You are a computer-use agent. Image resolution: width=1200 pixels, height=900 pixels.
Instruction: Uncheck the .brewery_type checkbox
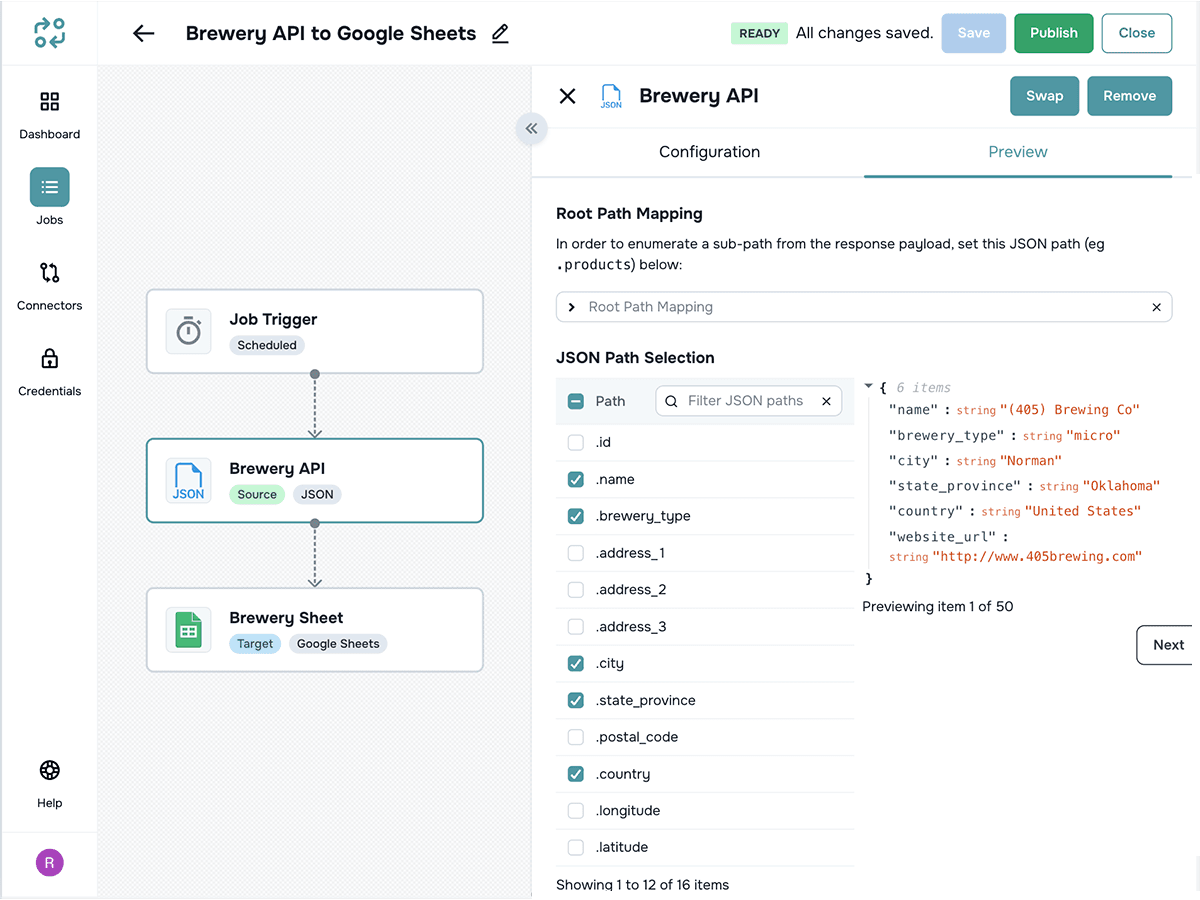[x=575, y=516]
